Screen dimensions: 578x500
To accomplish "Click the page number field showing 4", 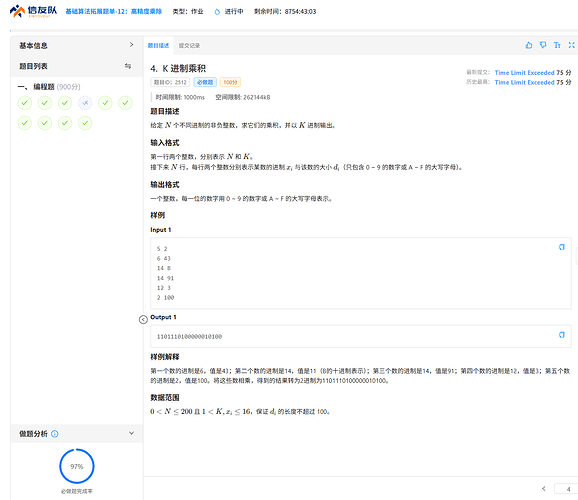I will point(566,489).
